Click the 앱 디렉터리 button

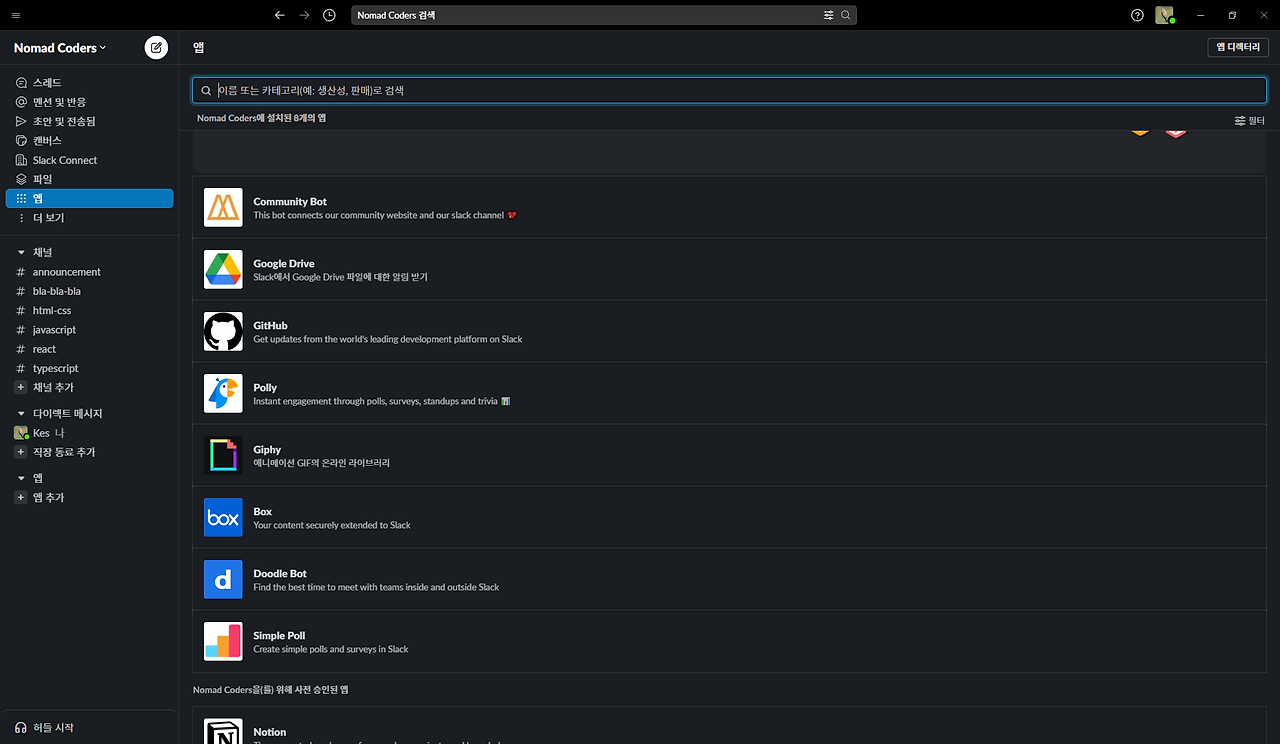(1238, 47)
